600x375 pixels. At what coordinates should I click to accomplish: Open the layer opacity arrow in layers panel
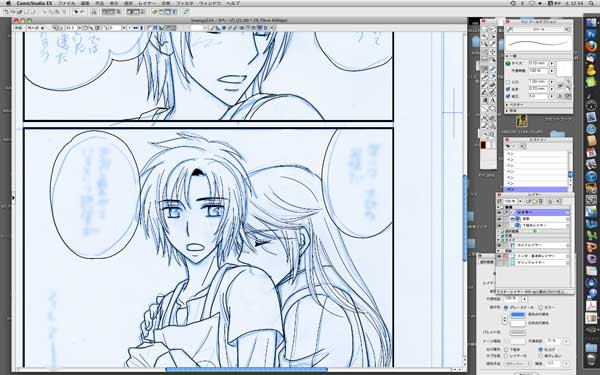[520, 201]
